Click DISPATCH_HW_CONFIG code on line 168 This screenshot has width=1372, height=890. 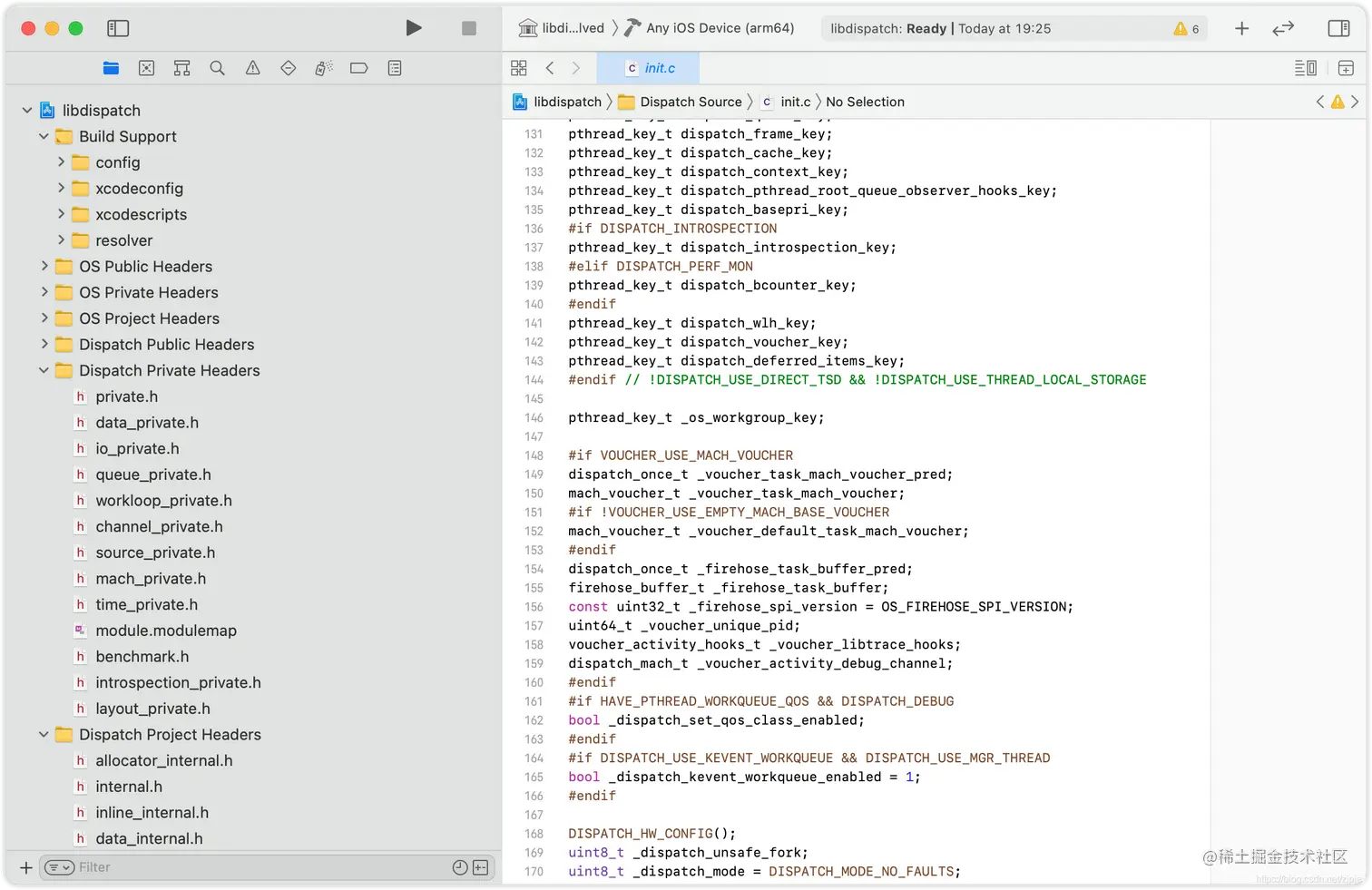click(652, 834)
